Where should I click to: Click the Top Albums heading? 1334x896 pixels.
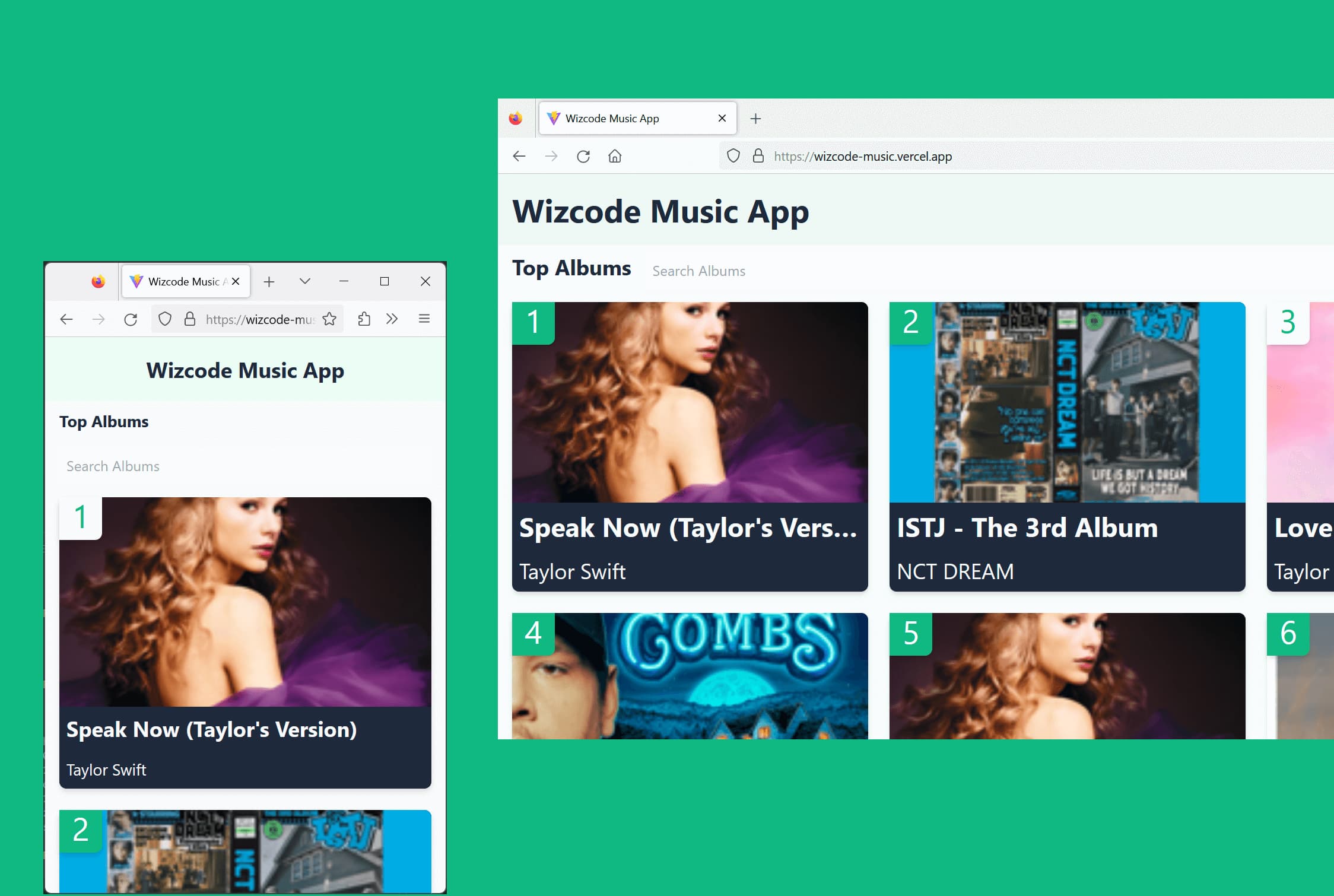pos(571,268)
